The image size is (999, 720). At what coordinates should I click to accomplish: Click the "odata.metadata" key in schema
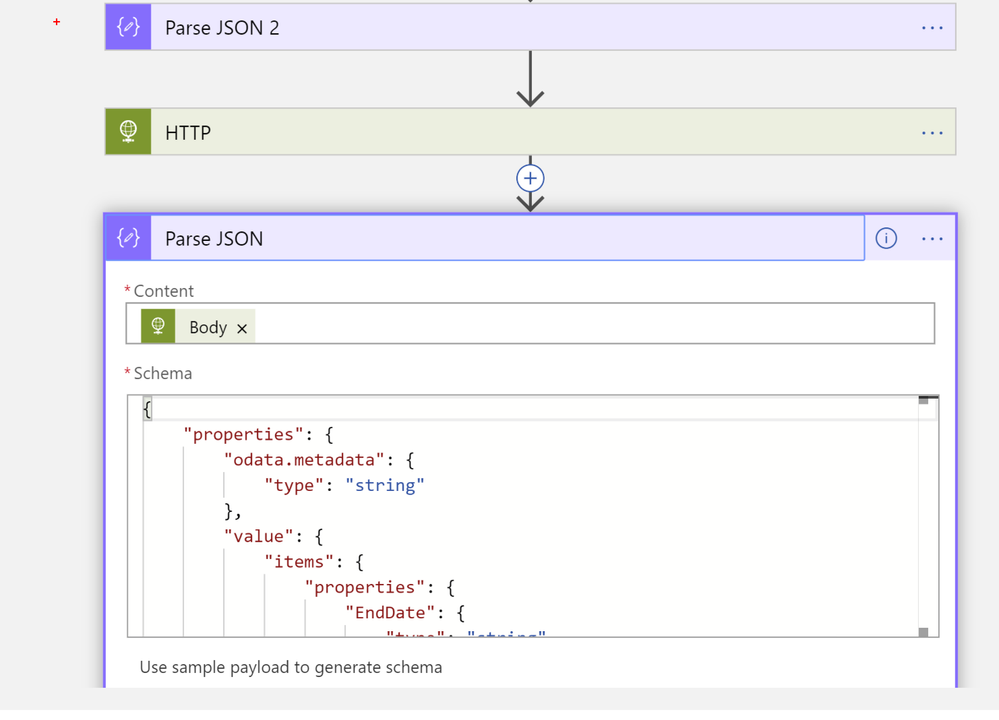pyautogui.click(x=304, y=460)
